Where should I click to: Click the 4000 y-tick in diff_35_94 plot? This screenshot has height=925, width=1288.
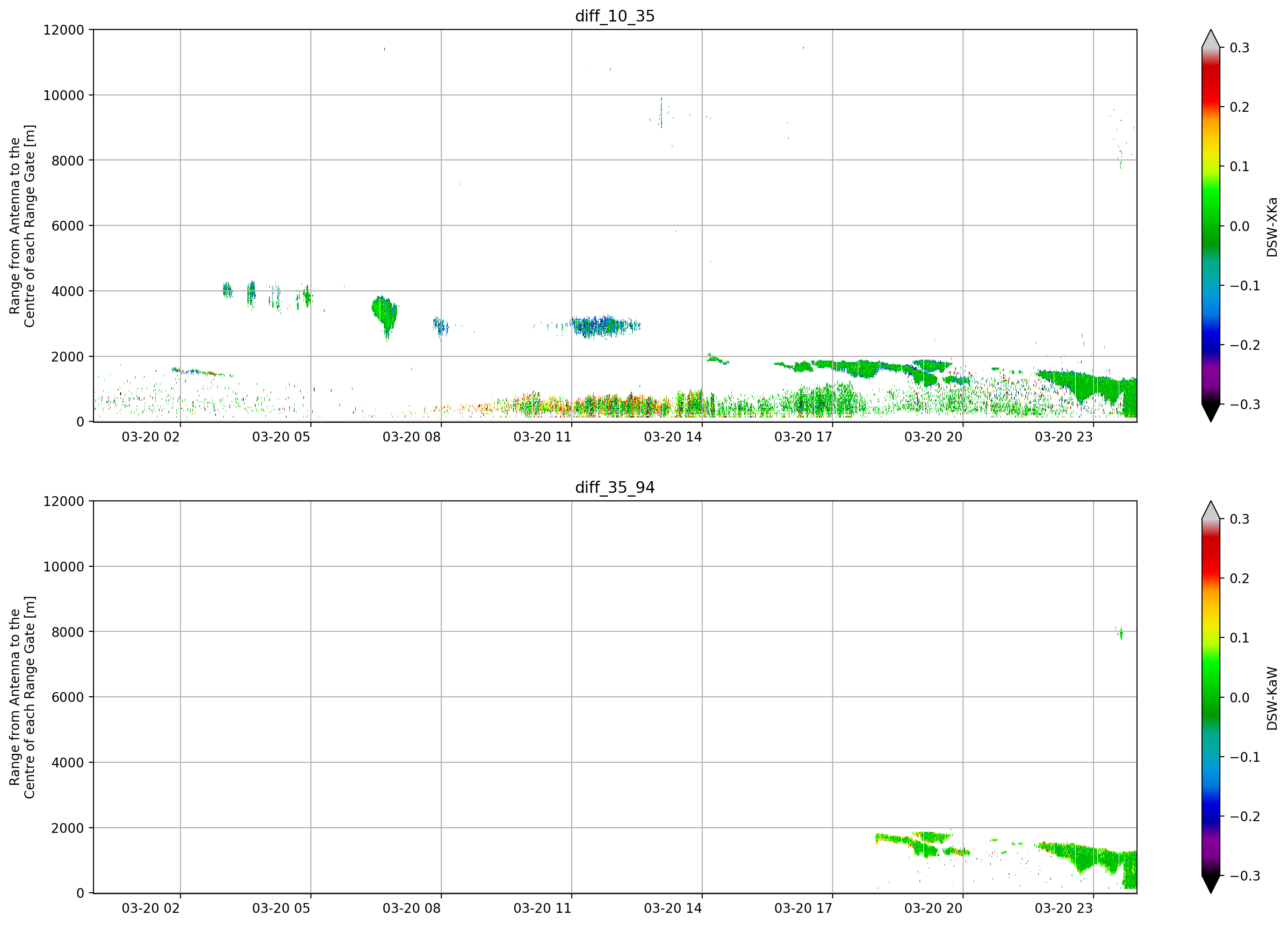coord(68,763)
